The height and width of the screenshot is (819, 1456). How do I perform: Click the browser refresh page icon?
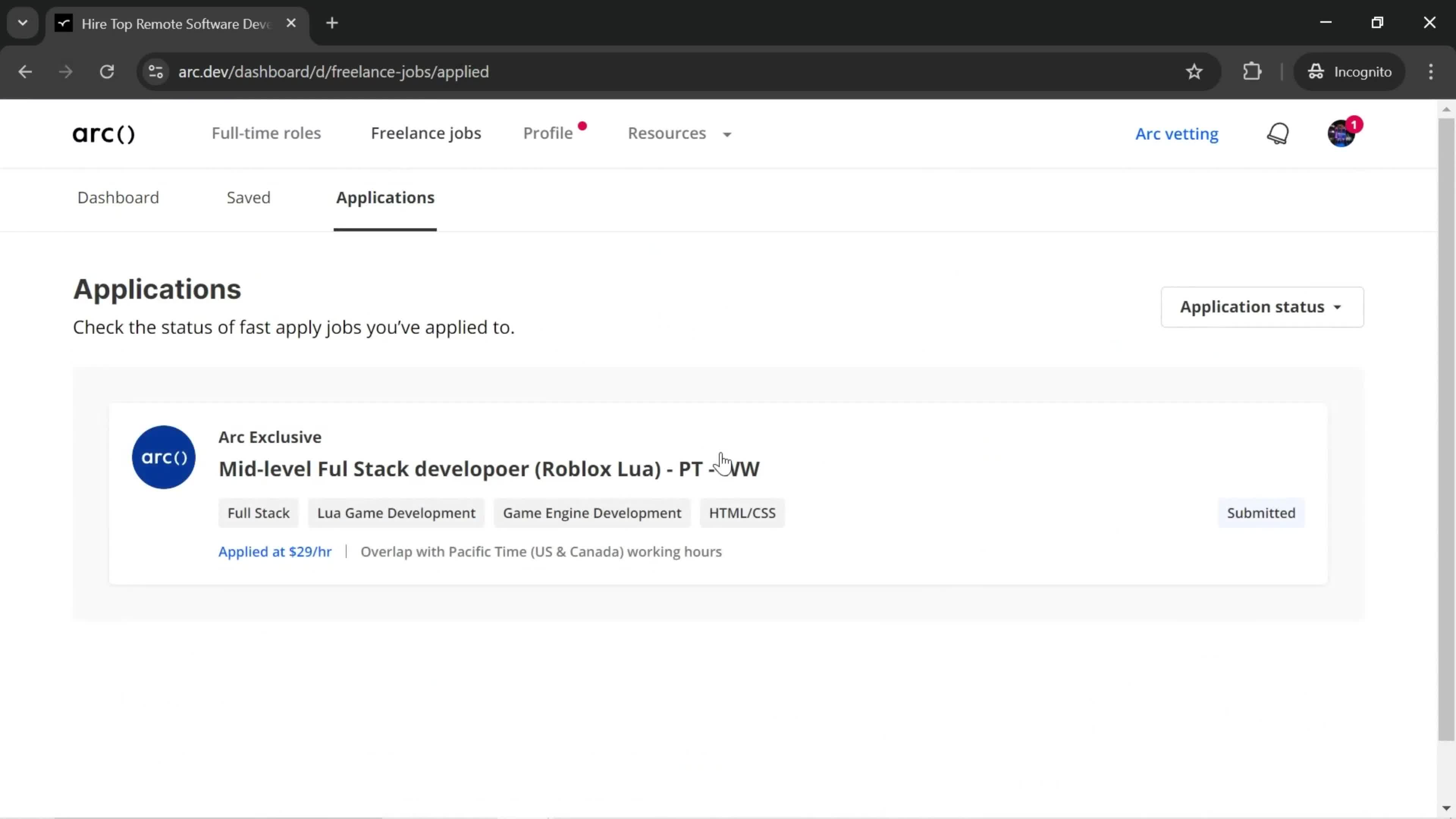point(107,71)
